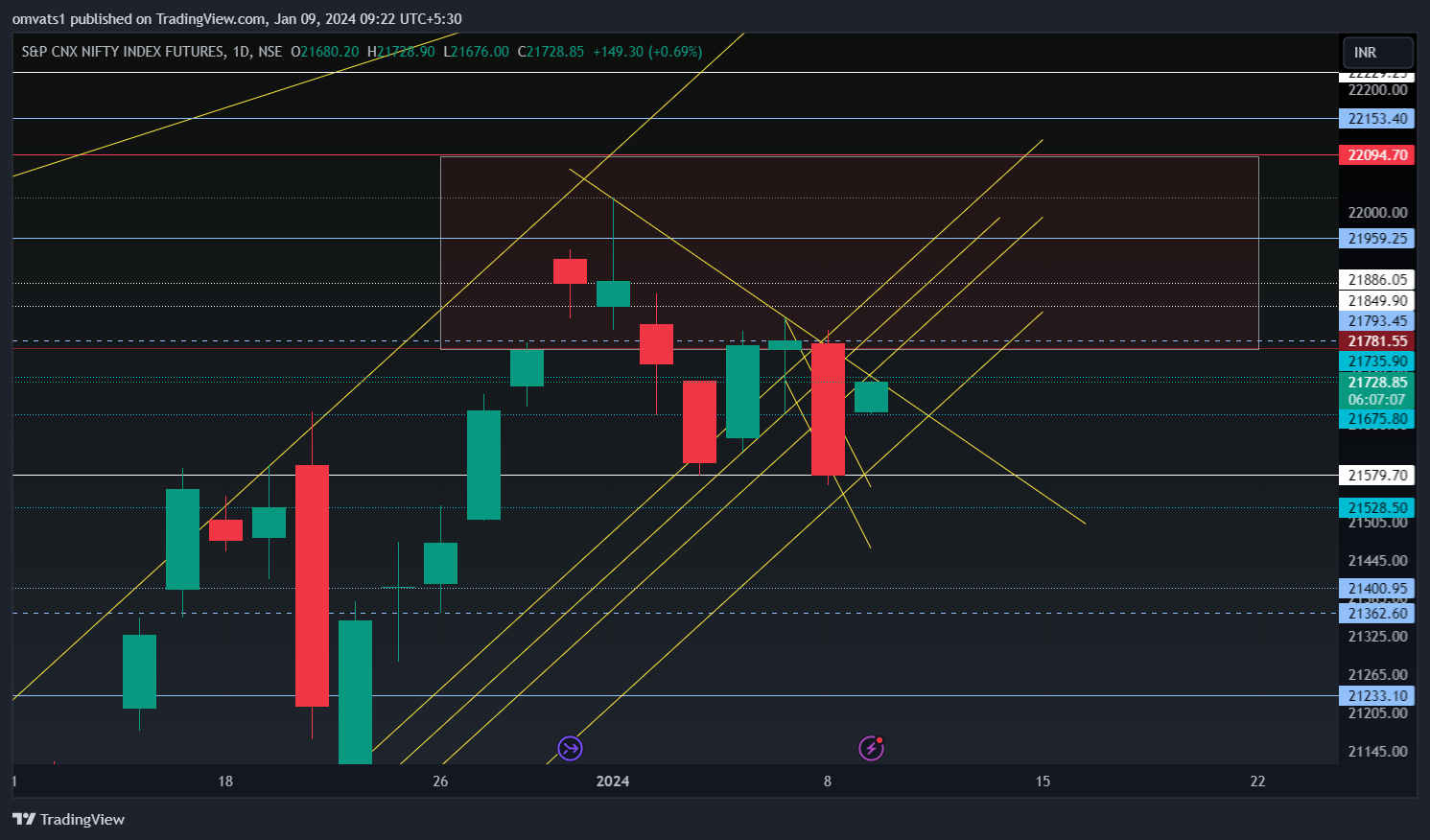Click the close value C21728.85
This screenshot has height=840, width=1430.
point(551,52)
